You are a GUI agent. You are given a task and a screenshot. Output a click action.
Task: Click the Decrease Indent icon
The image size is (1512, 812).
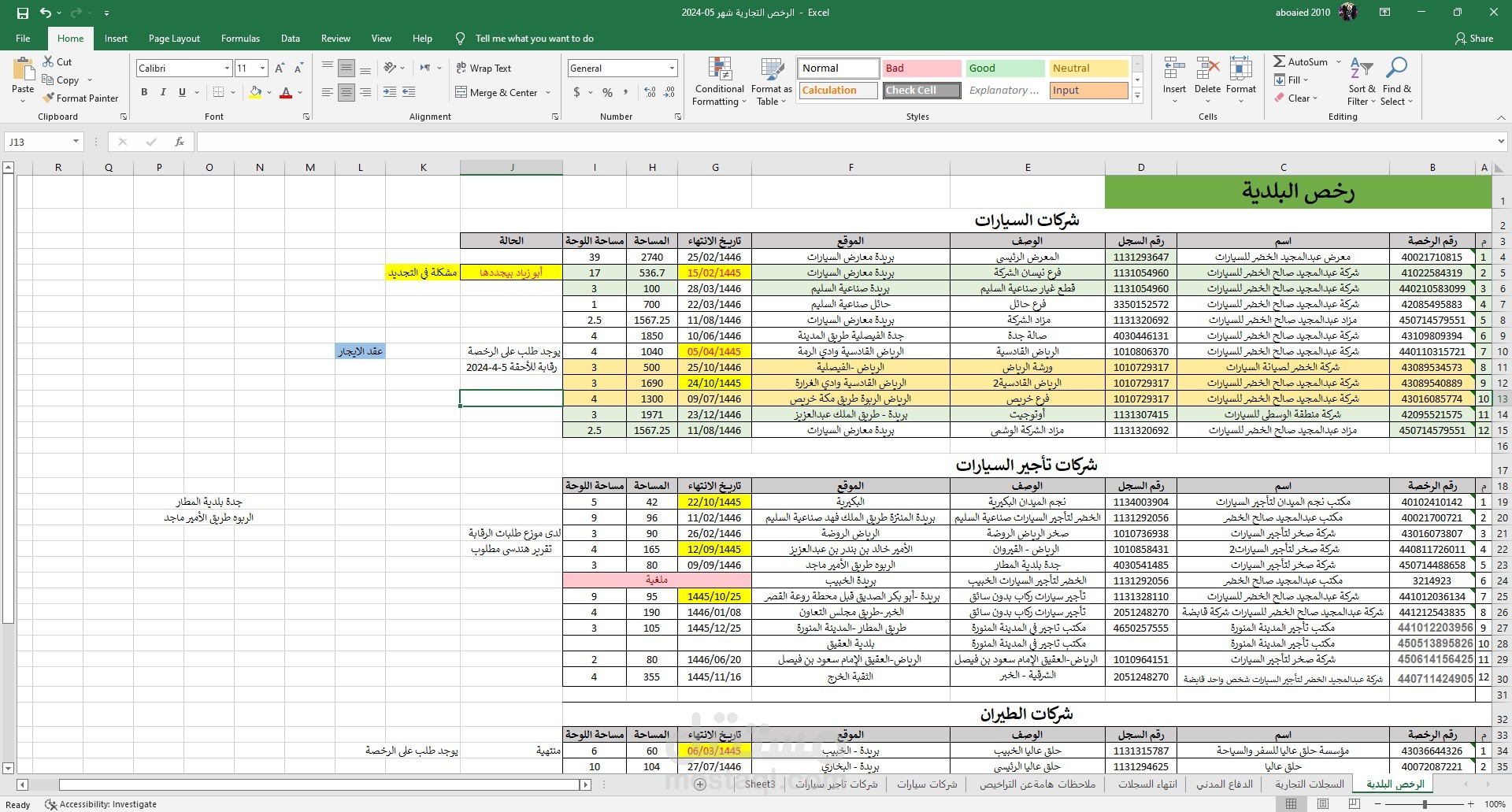pos(390,92)
